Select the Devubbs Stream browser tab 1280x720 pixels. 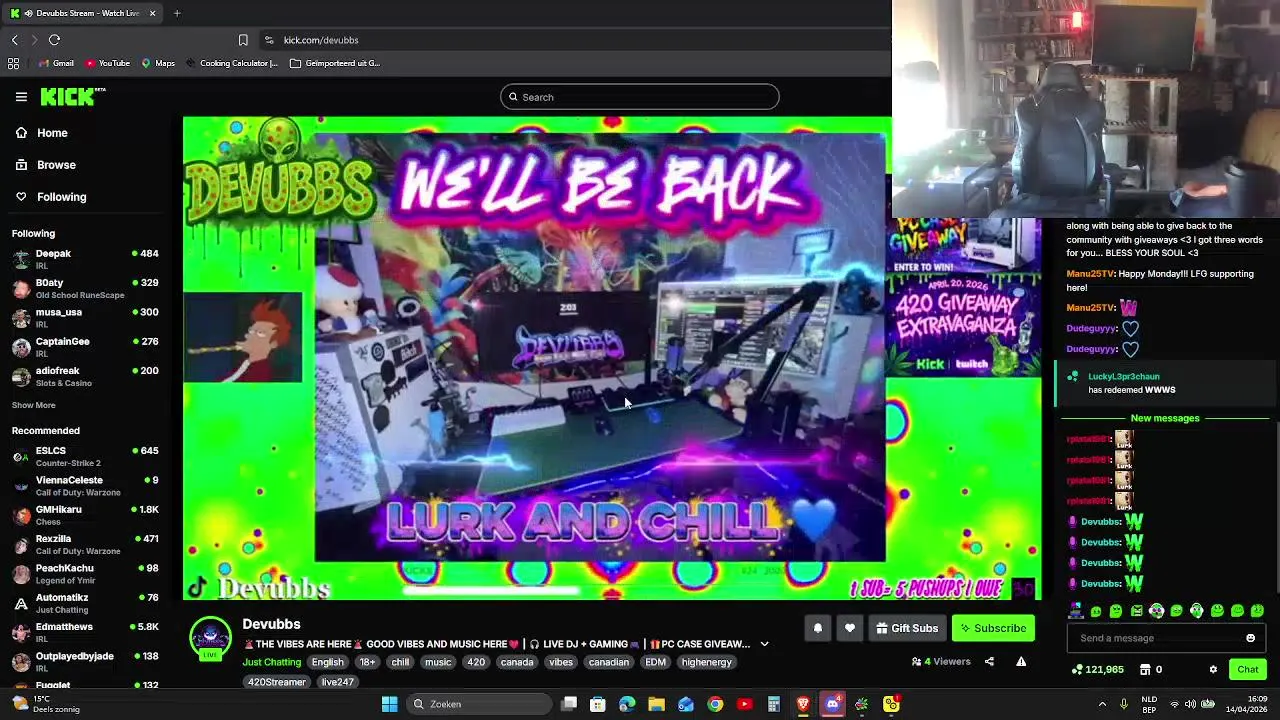83,13
